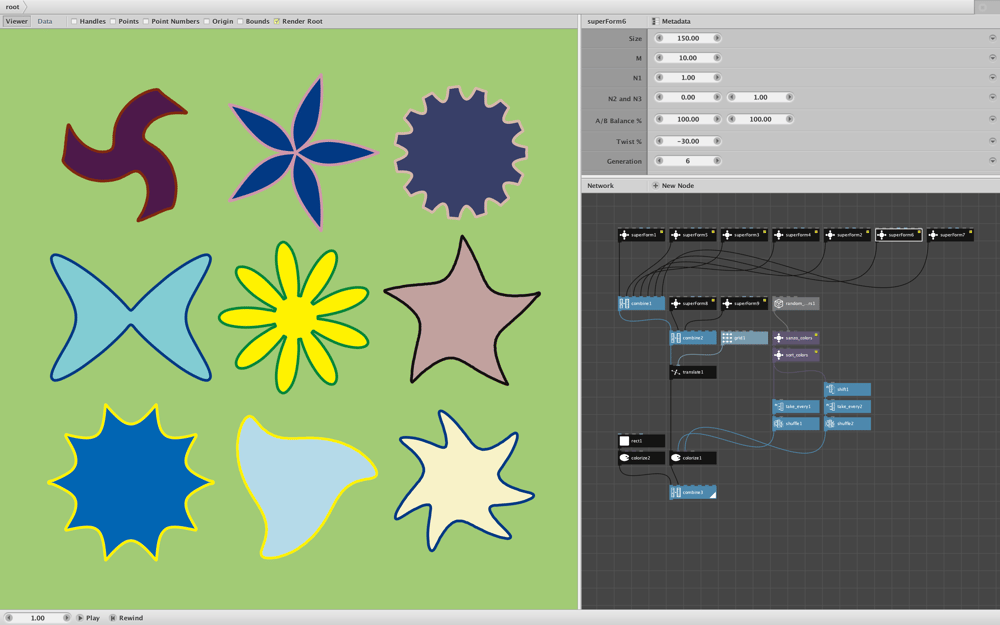Screen dimensions: 1000x625
Task: Increase the frame number with right arrow
Action: [66, 618]
